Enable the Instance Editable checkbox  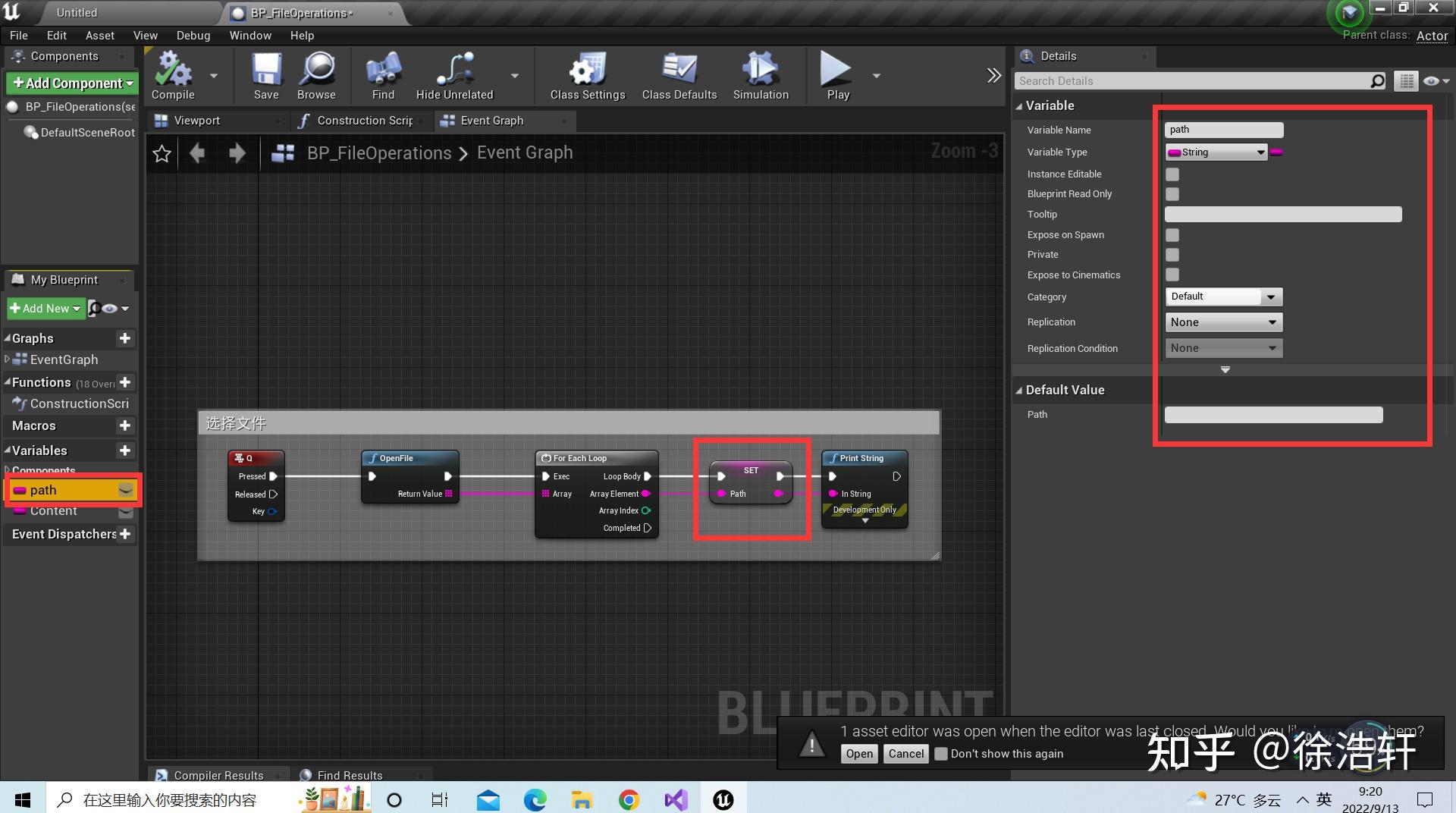coord(1172,174)
